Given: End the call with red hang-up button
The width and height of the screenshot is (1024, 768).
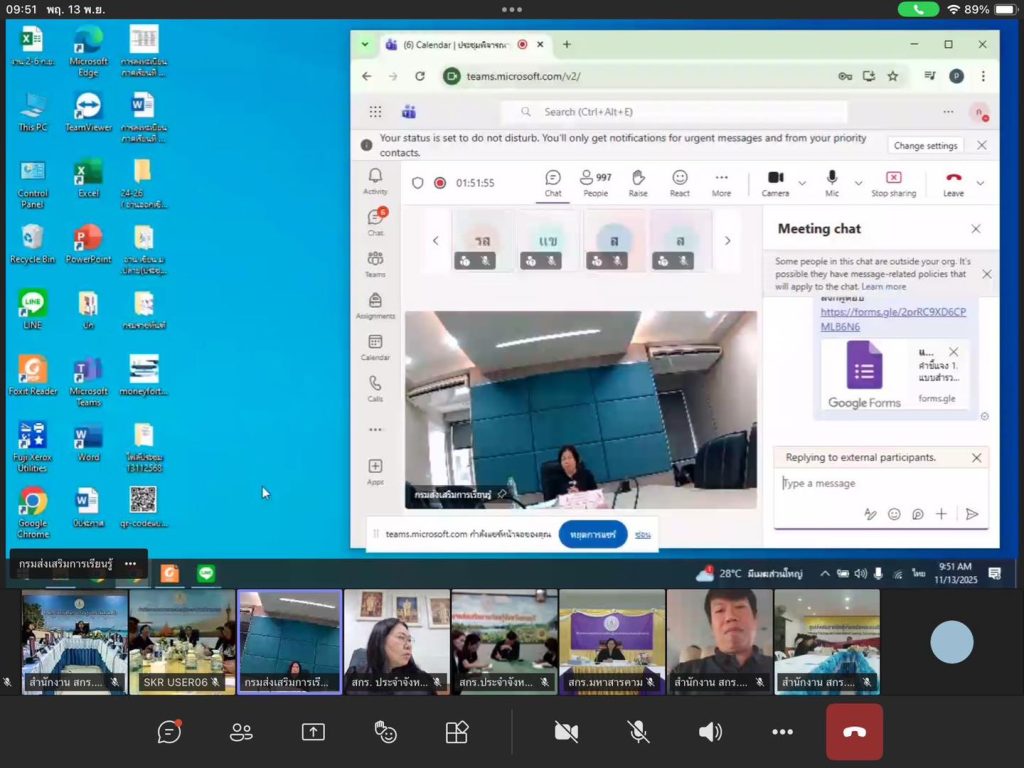Looking at the screenshot, I should click(x=854, y=732).
